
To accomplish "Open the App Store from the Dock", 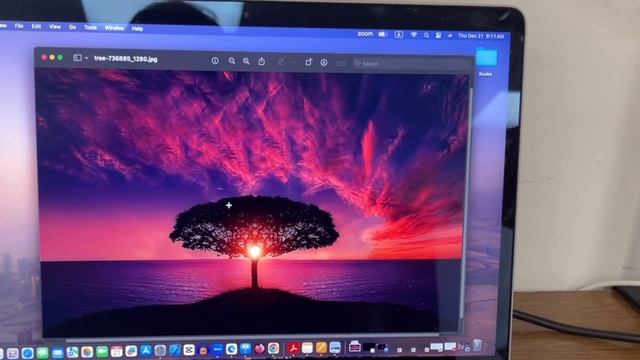I will pos(146,351).
